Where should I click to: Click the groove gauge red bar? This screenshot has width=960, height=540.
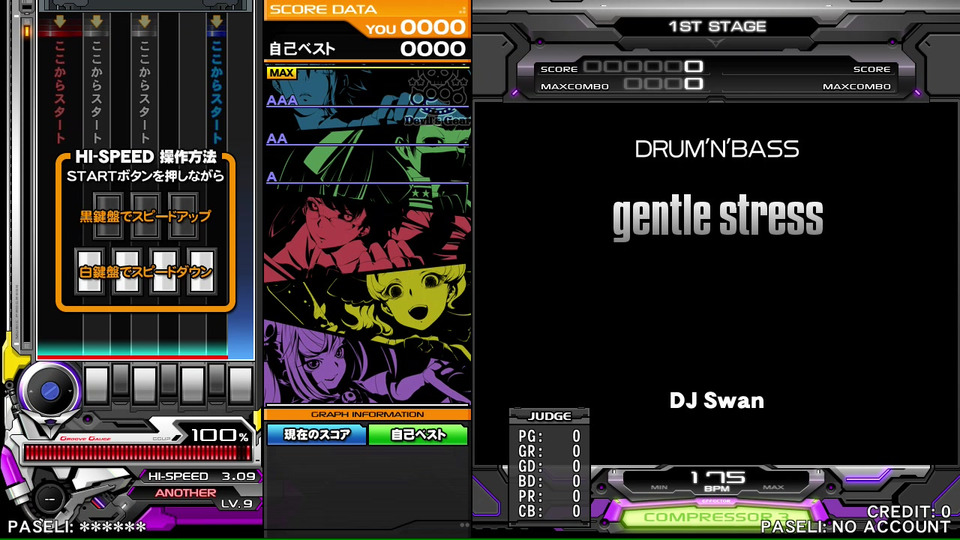point(137,452)
